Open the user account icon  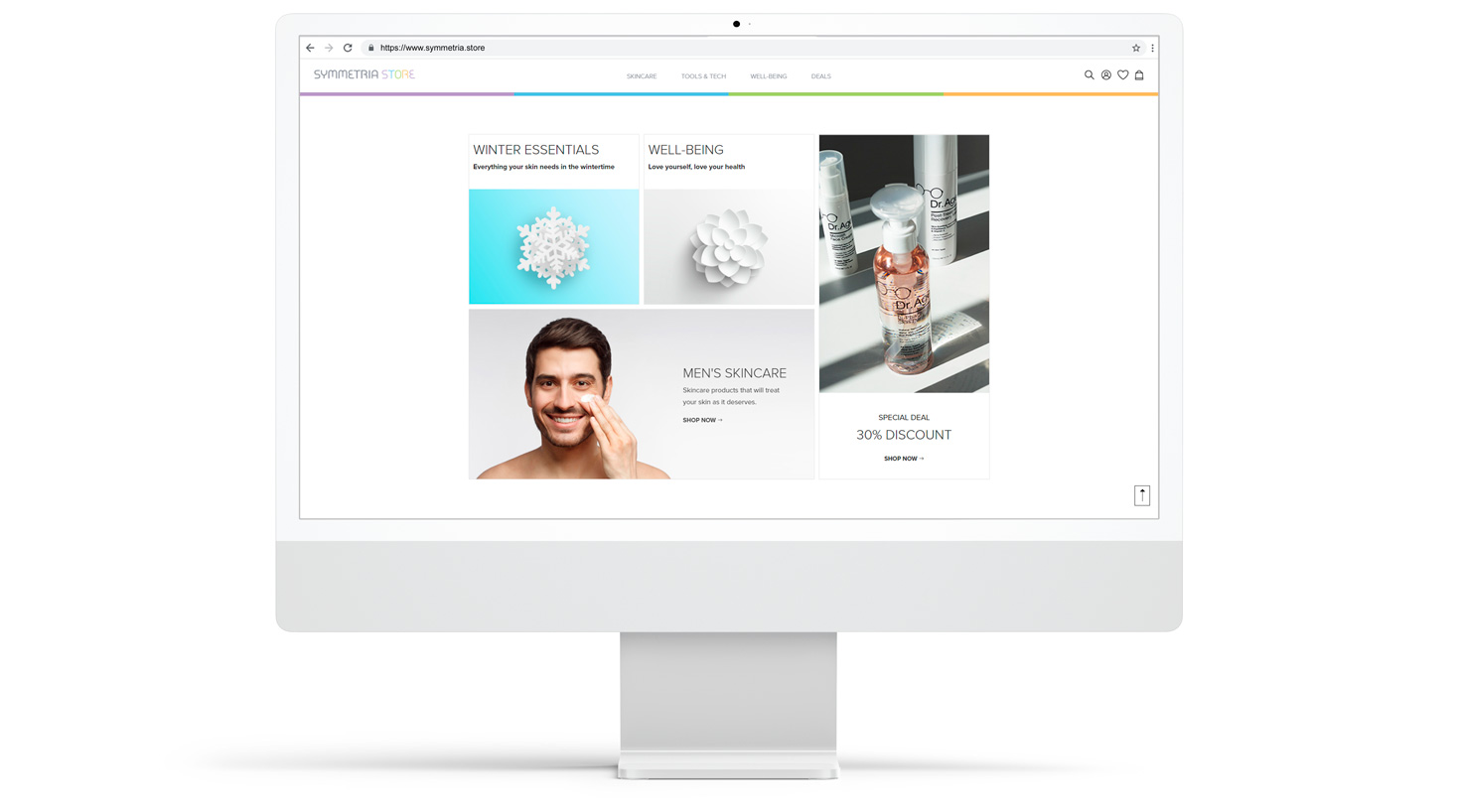[x=1105, y=75]
